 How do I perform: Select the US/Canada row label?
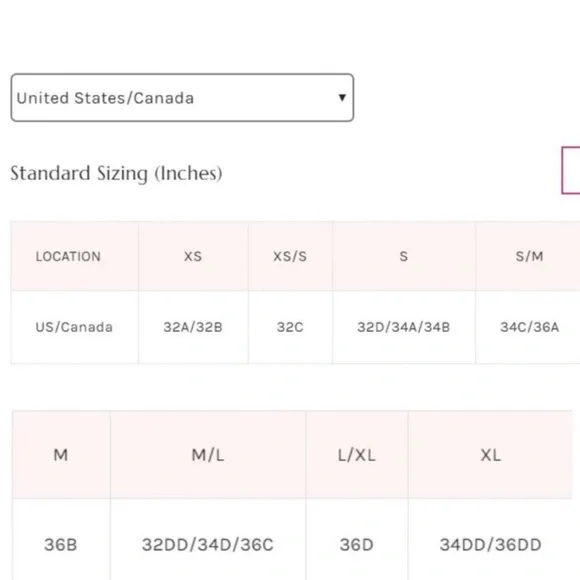[74, 327]
